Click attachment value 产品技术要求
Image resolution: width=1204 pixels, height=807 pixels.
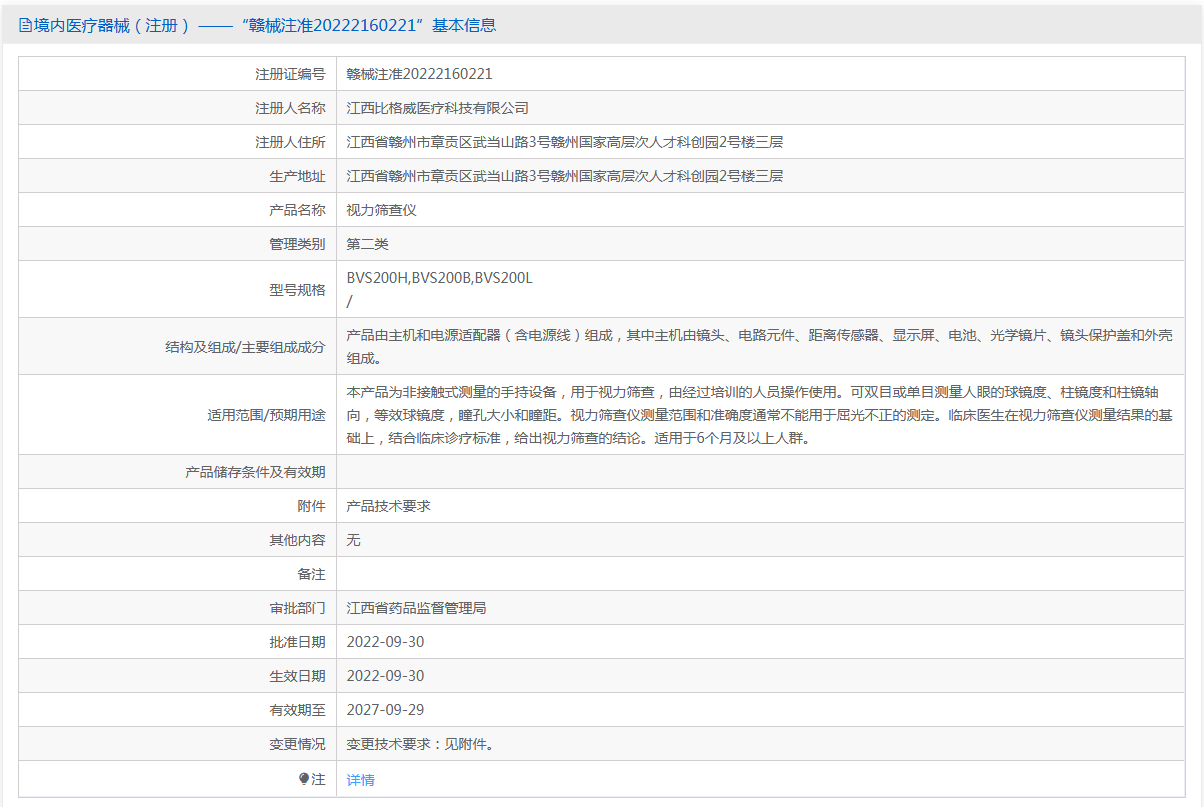pyautogui.click(x=388, y=506)
